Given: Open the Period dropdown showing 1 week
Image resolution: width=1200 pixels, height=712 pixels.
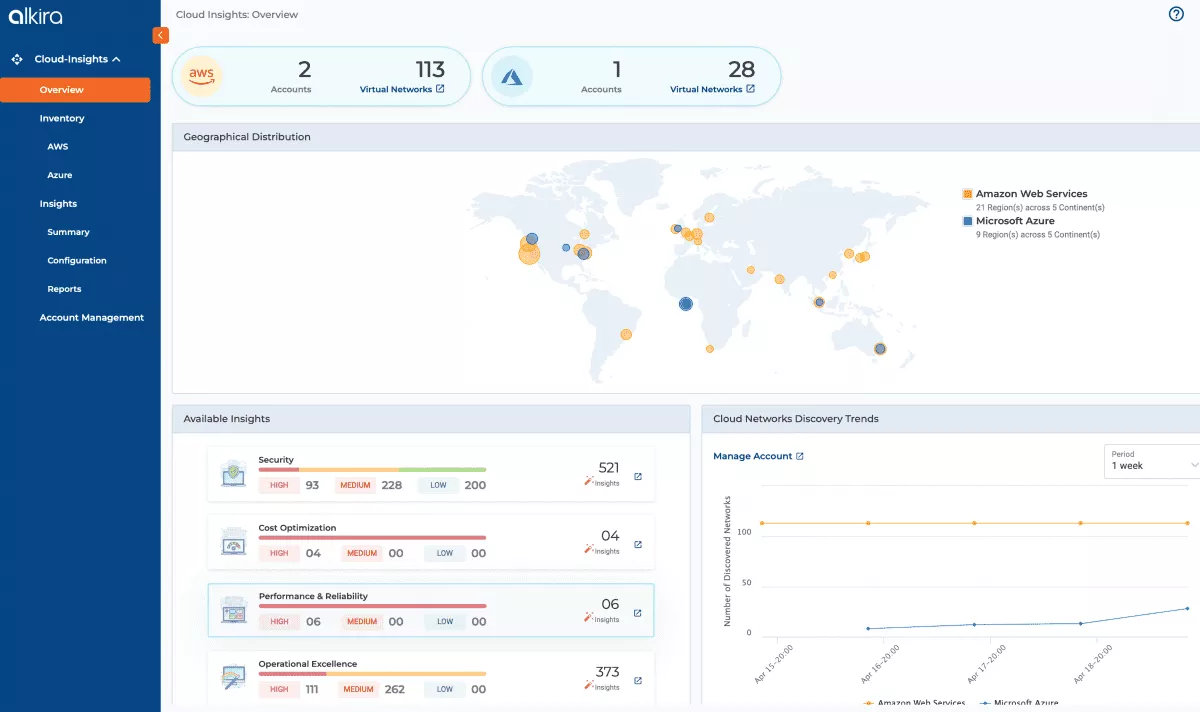Looking at the screenshot, I should click(x=1150, y=461).
